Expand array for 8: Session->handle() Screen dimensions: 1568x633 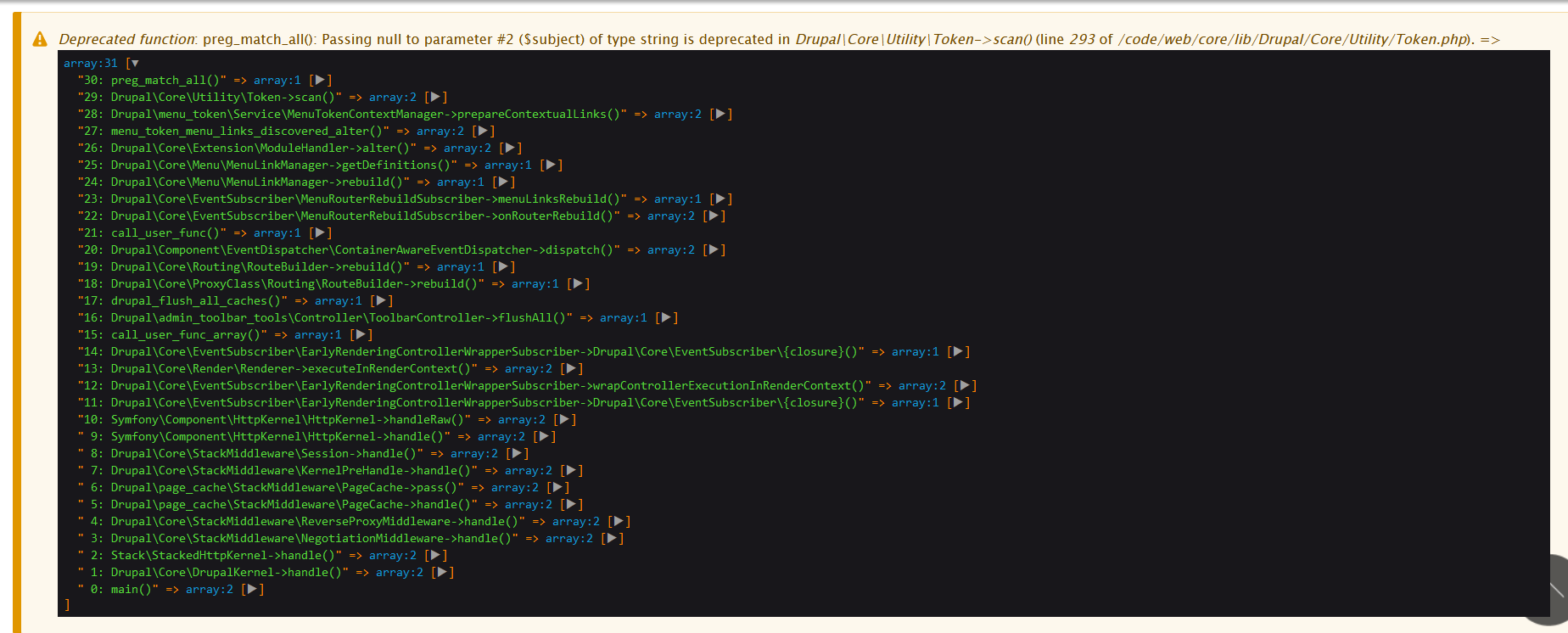(517, 454)
